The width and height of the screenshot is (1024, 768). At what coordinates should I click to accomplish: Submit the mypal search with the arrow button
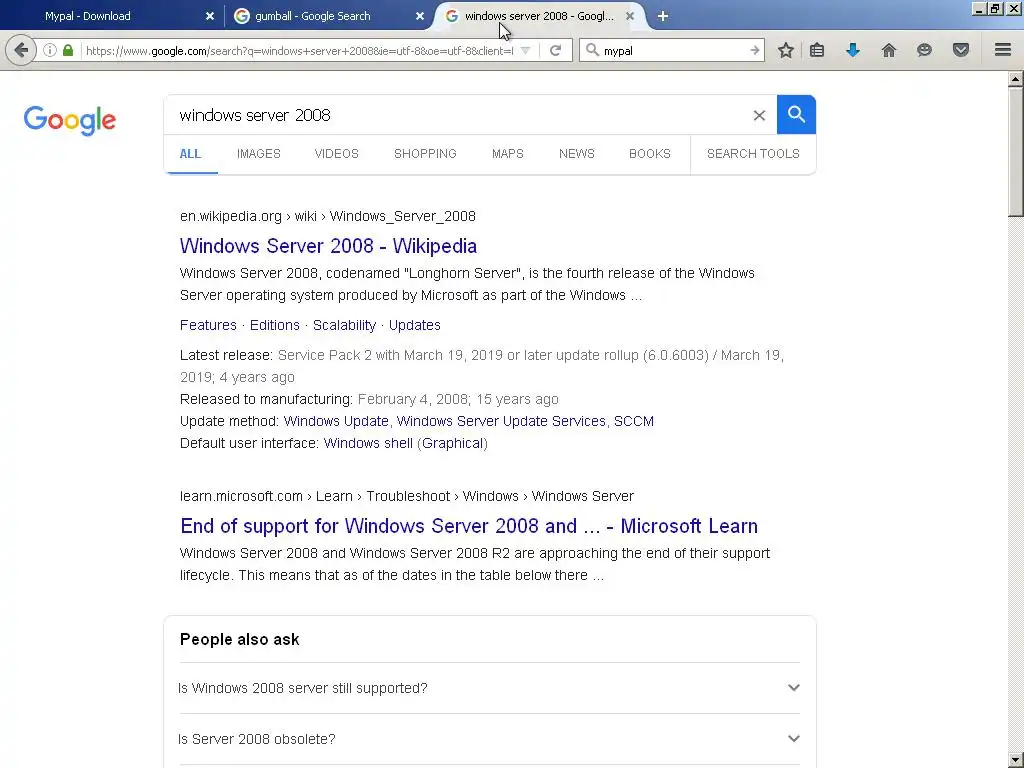tap(754, 50)
